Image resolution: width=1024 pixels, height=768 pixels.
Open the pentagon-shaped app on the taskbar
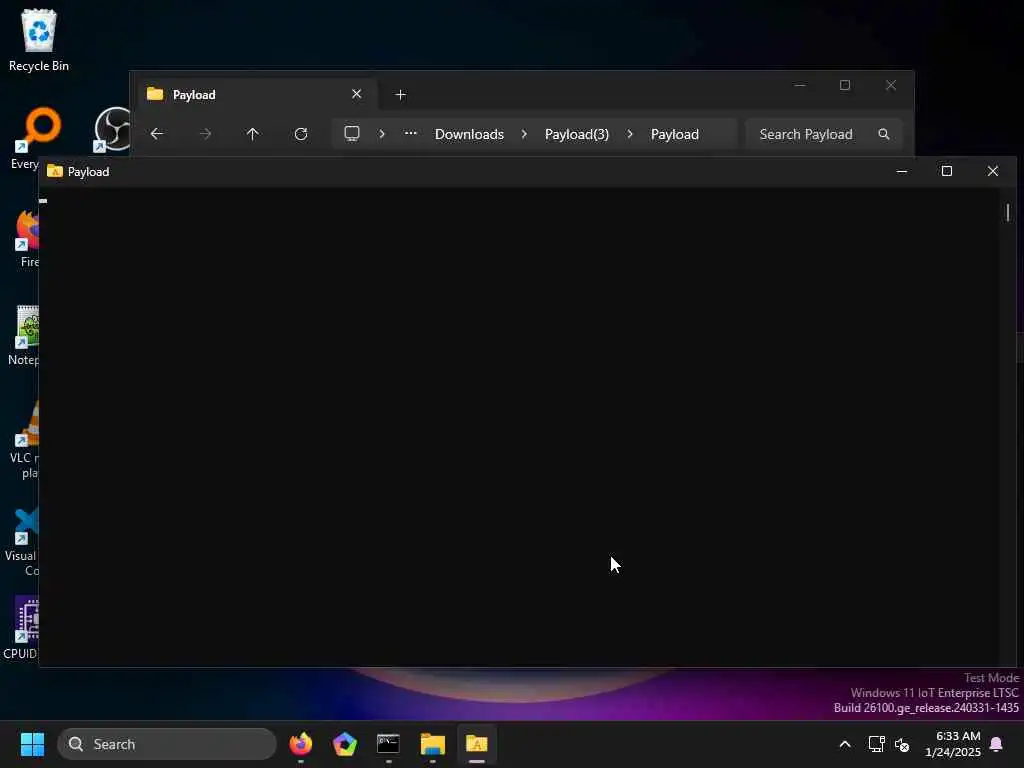point(345,744)
